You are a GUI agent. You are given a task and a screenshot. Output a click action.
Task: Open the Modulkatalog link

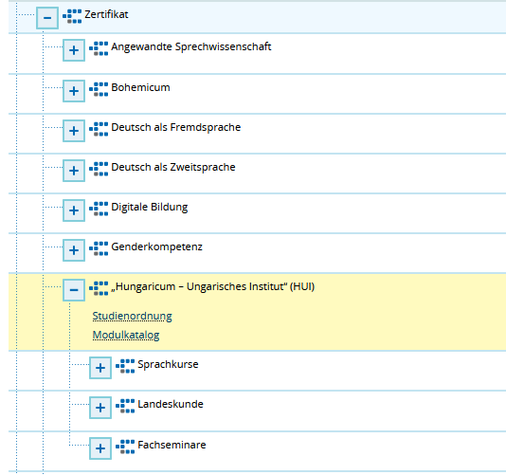126,335
